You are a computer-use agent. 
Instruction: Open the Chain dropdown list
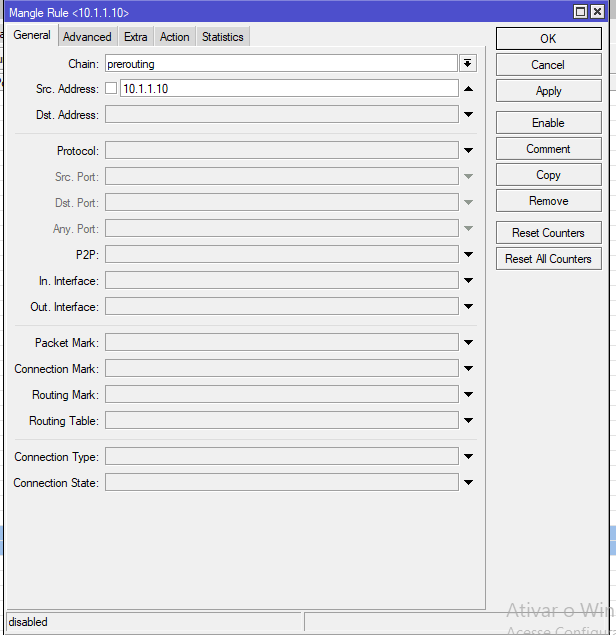coord(468,64)
